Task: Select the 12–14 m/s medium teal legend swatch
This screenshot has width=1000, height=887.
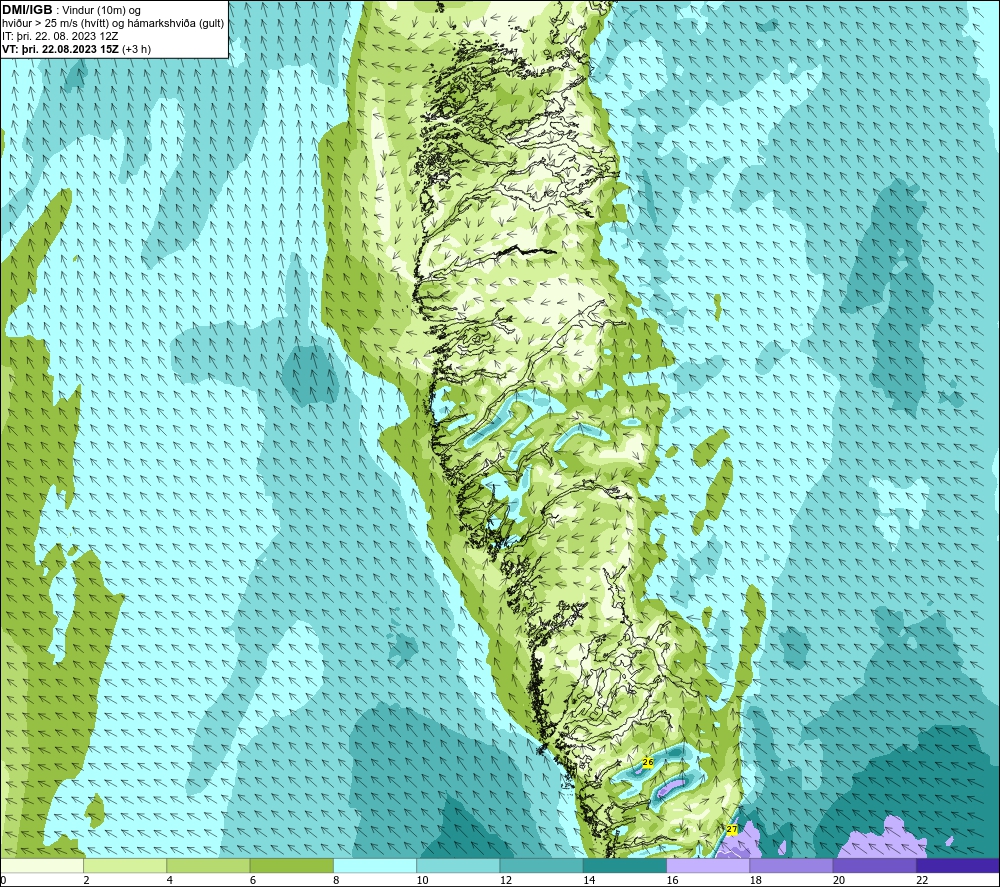Action: [541, 865]
